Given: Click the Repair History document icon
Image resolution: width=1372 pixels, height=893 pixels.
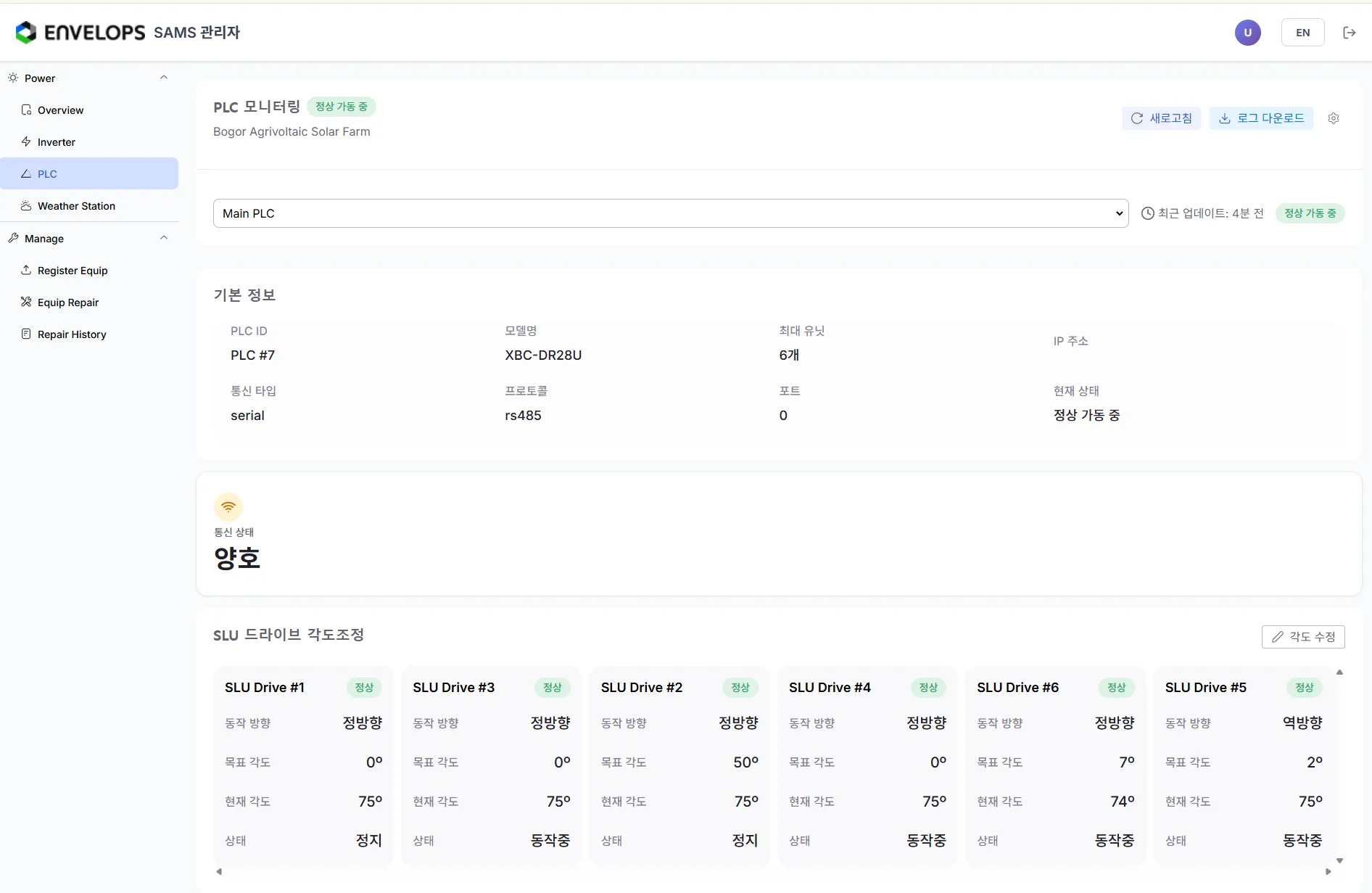Looking at the screenshot, I should [x=26, y=334].
